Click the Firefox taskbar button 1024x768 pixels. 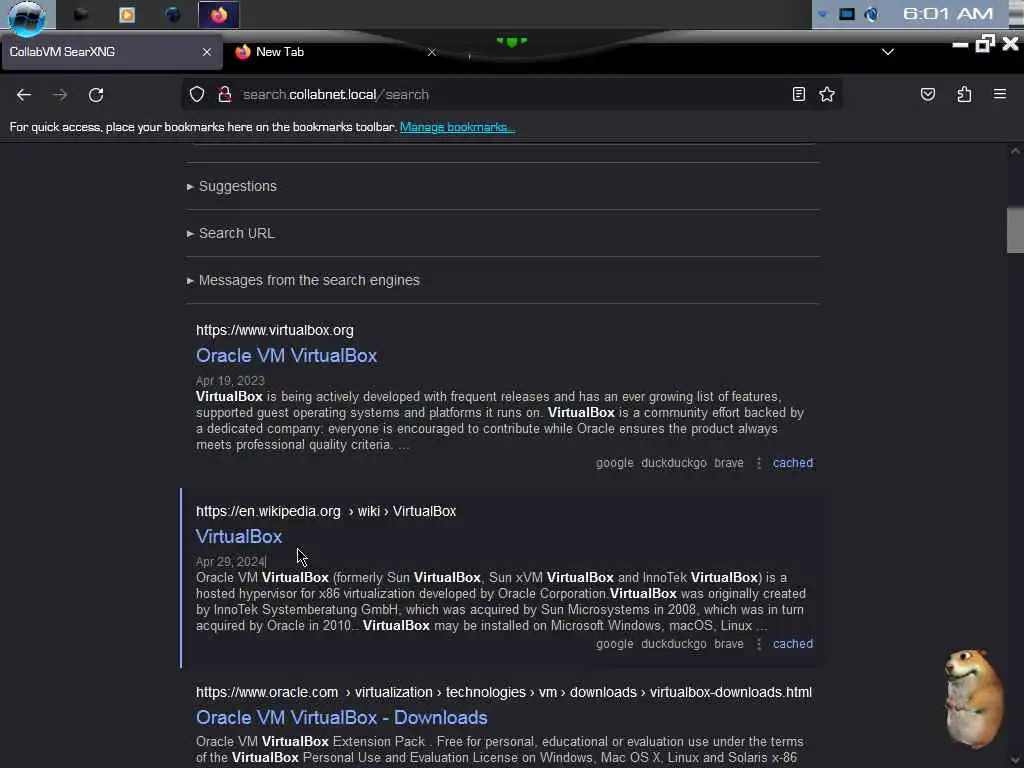(x=219, y=14)
